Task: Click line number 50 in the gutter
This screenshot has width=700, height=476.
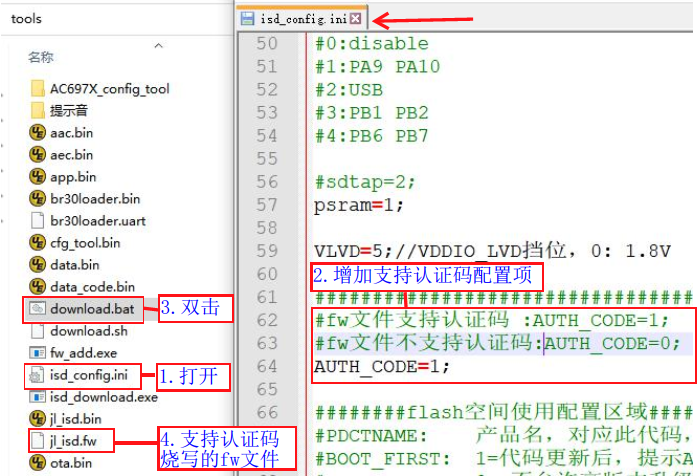Action: pyautogui.click(x=267, y=43)
